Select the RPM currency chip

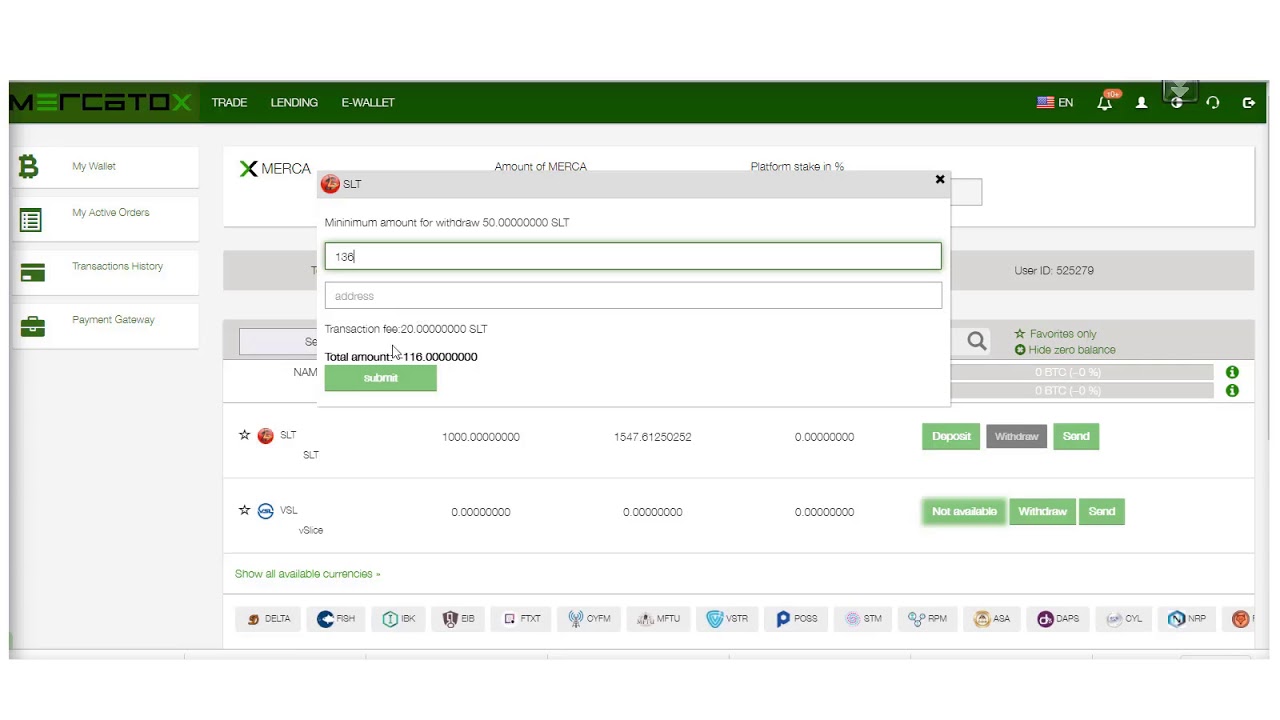(x=928, y=619)
